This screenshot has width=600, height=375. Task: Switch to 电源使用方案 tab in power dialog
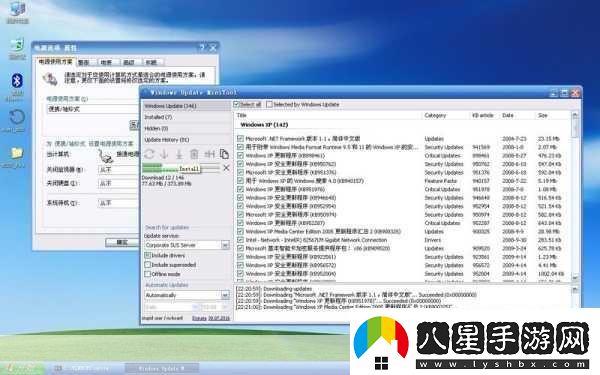[x=55, y=61]
